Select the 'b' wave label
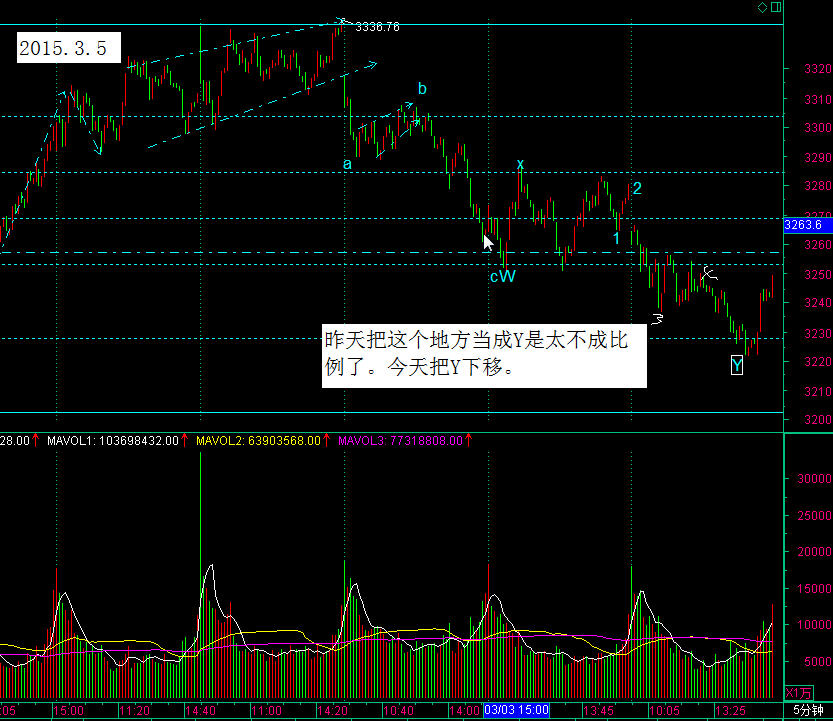The image size is (833, 721). pos(422,89)
